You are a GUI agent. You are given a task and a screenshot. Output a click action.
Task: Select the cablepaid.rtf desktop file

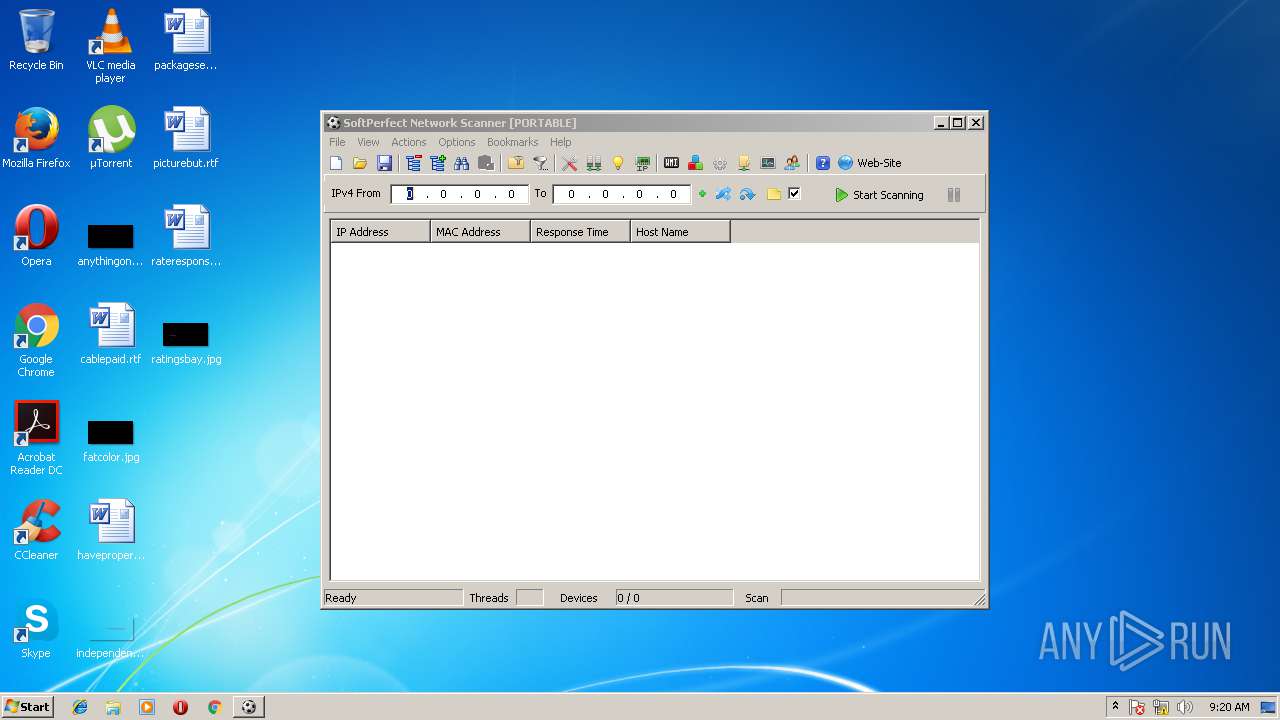[111, 334]
